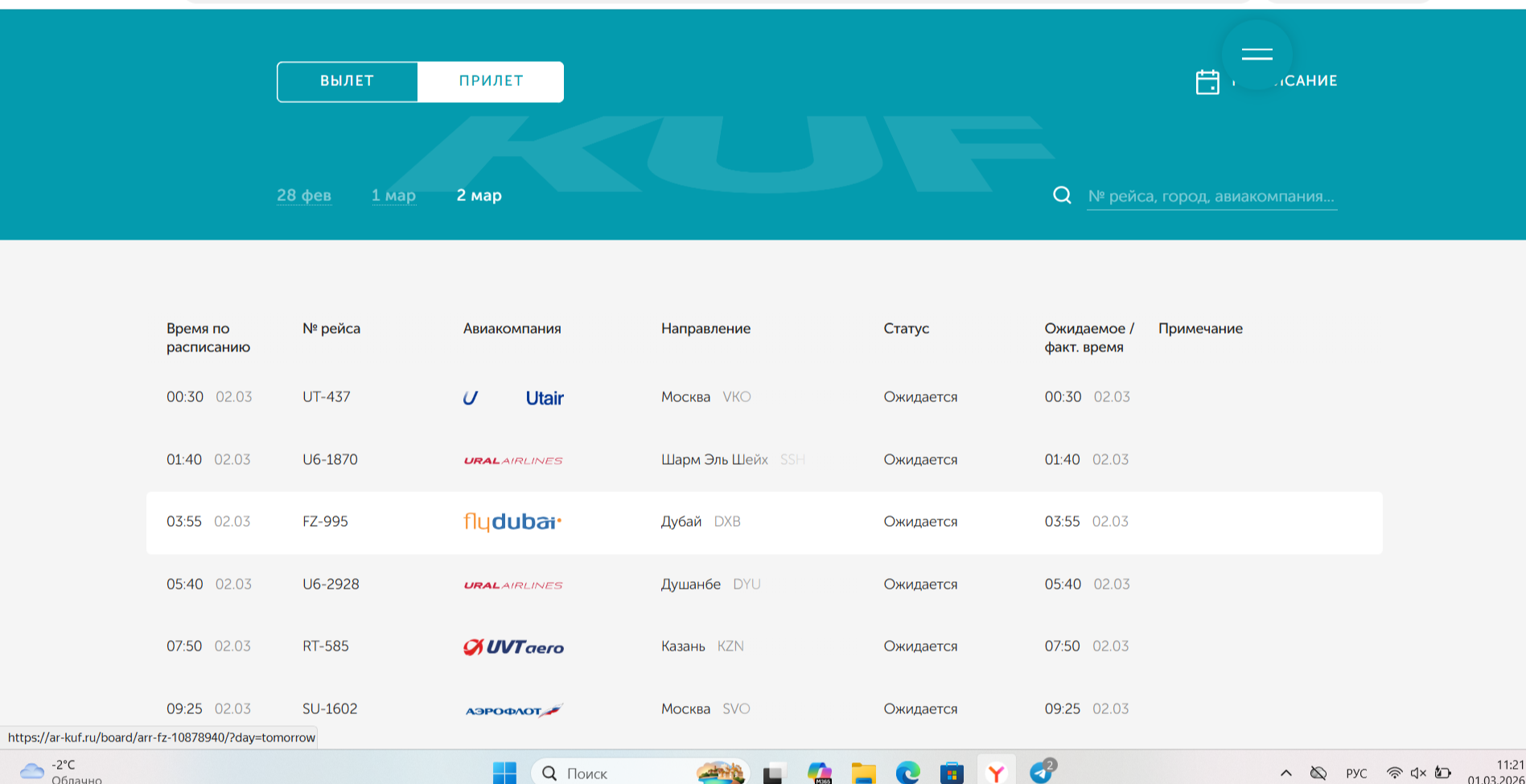Image resolution: width=1526 pixels, height=784 pixels.
Task: Click the calendar schedule icon
Action: (x=1207, y=82)
